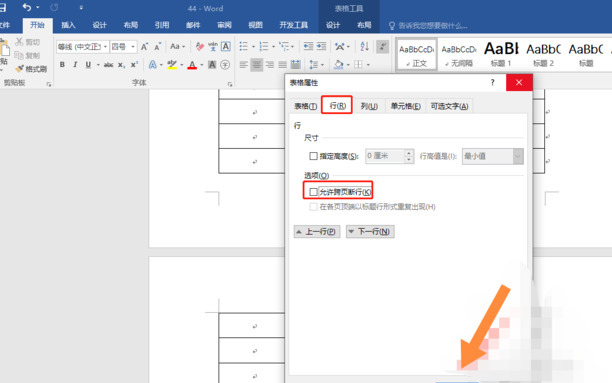Viewport: 612px width, 383px height.
Task: Toggle 在各页顶端以标题行形式重复出现 checkbox
Action: (313, 207)
